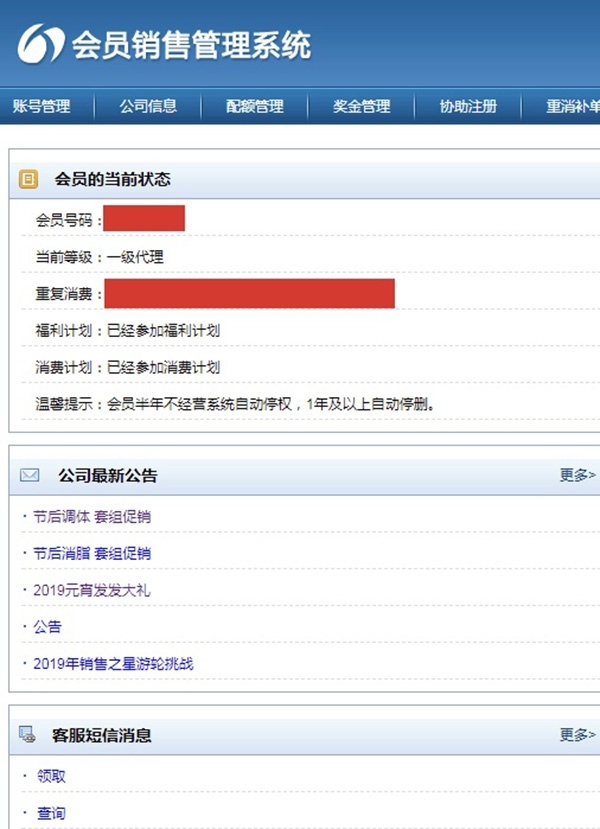Select the 重消补单 menu item
The width and height of the screenshot is (600, 829).
(x=572, y=106)
